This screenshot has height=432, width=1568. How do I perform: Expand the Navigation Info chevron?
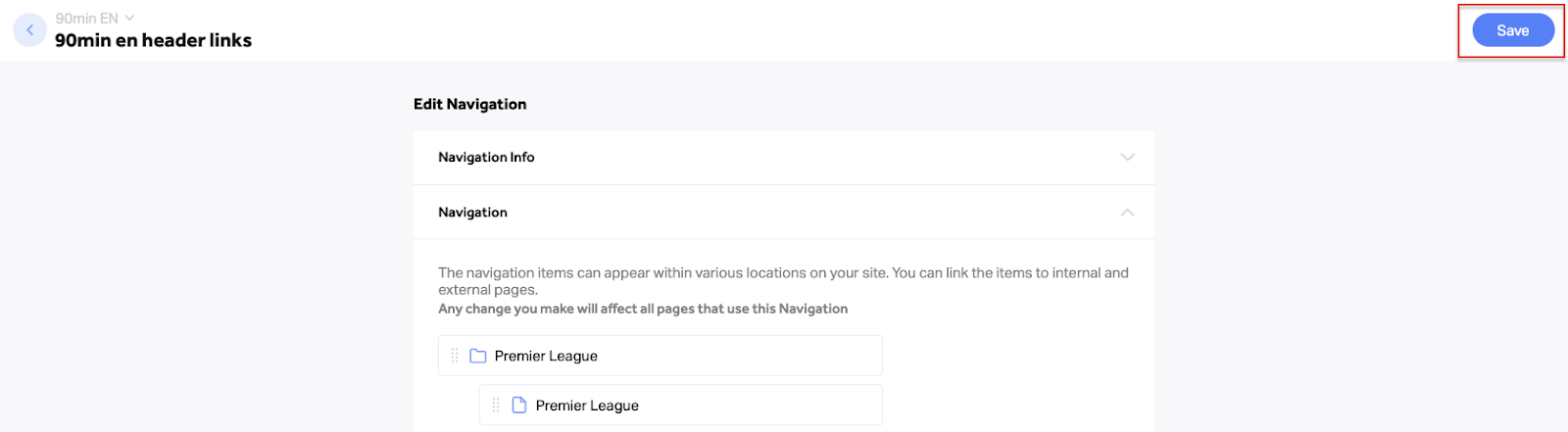tap(1127, 157)
